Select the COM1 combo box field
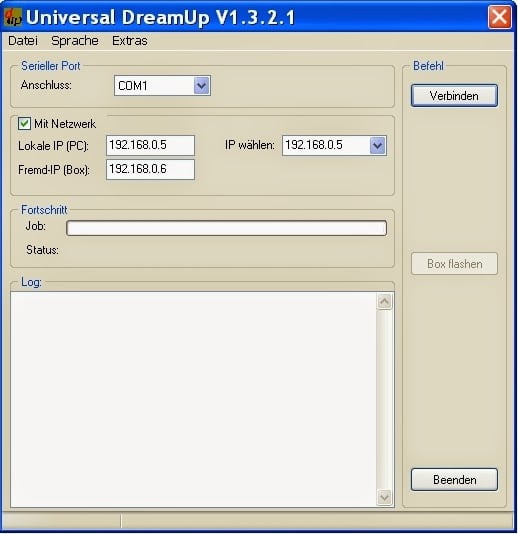Screen dimensions: 518x534 pyautogui.click(x=162, y=85)
